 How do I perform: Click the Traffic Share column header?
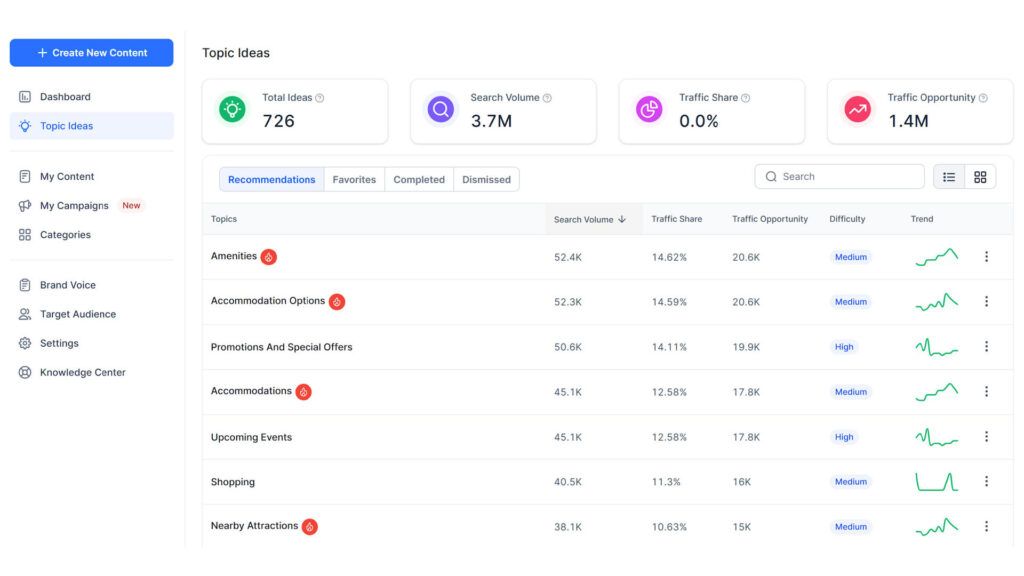pyautogui.click(x=677, y=219)
